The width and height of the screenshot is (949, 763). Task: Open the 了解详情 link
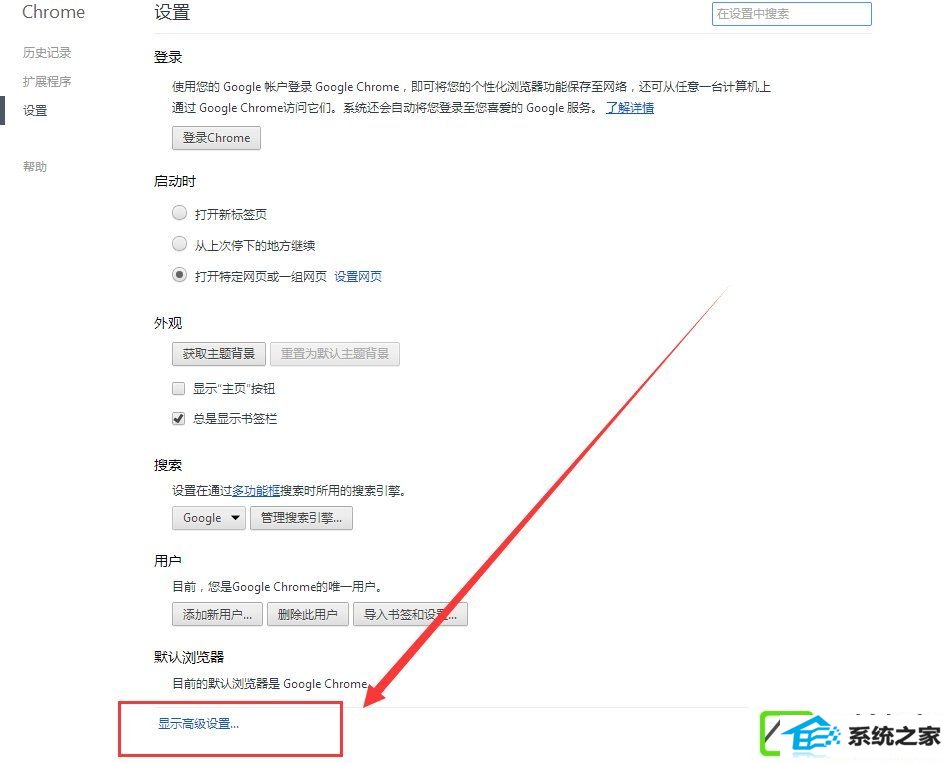[x=630, y=108]
